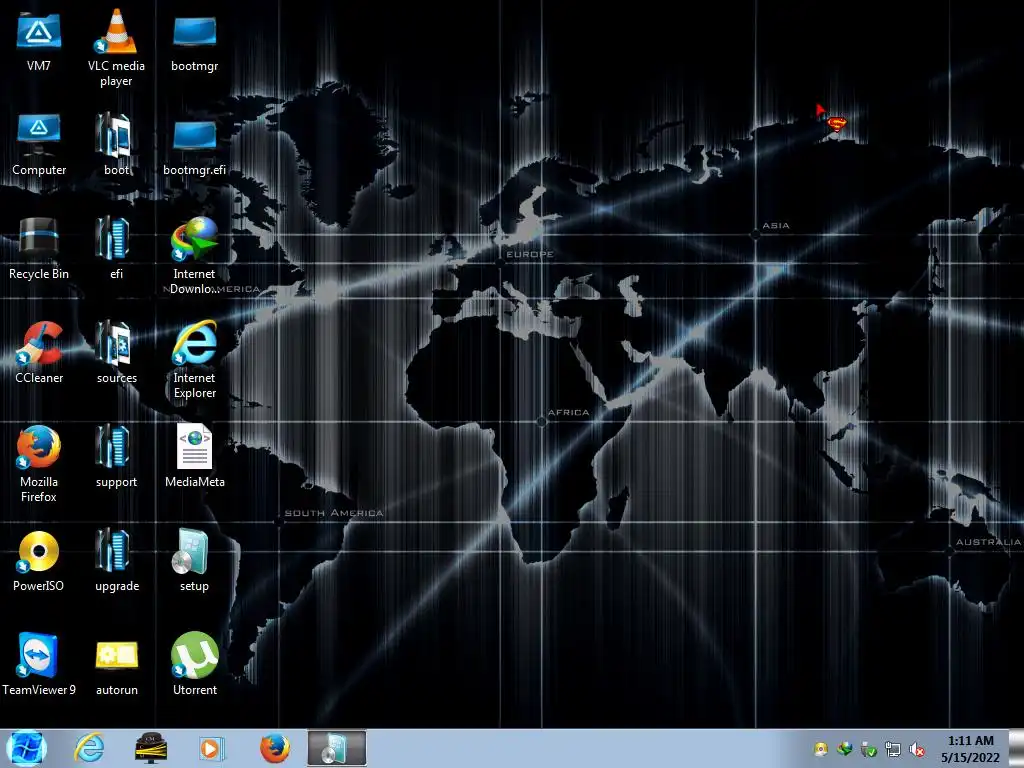
Task: Open the Windows Start menu orb
Action: [27, 748]
